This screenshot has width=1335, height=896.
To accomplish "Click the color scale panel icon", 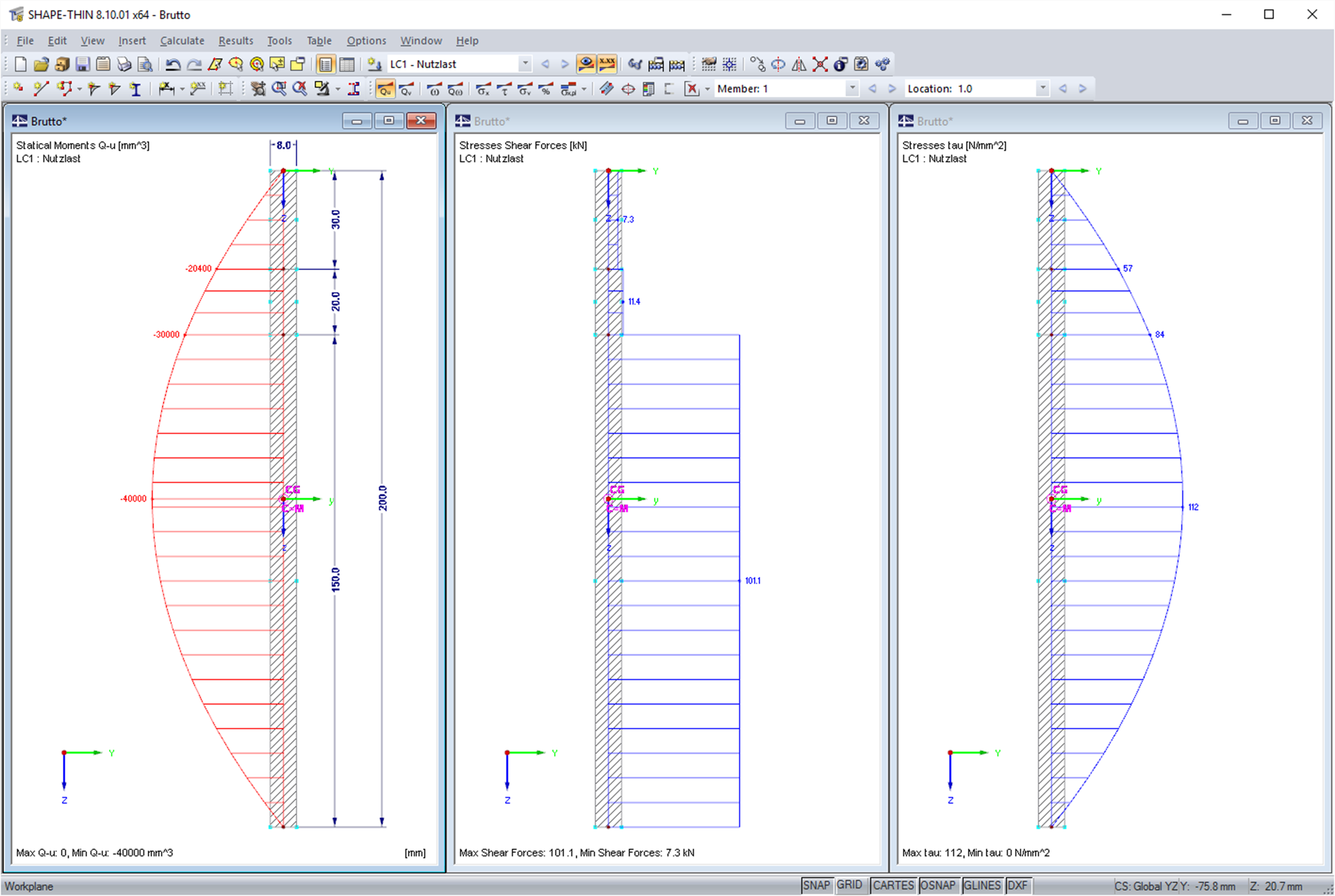I will 647,89.
